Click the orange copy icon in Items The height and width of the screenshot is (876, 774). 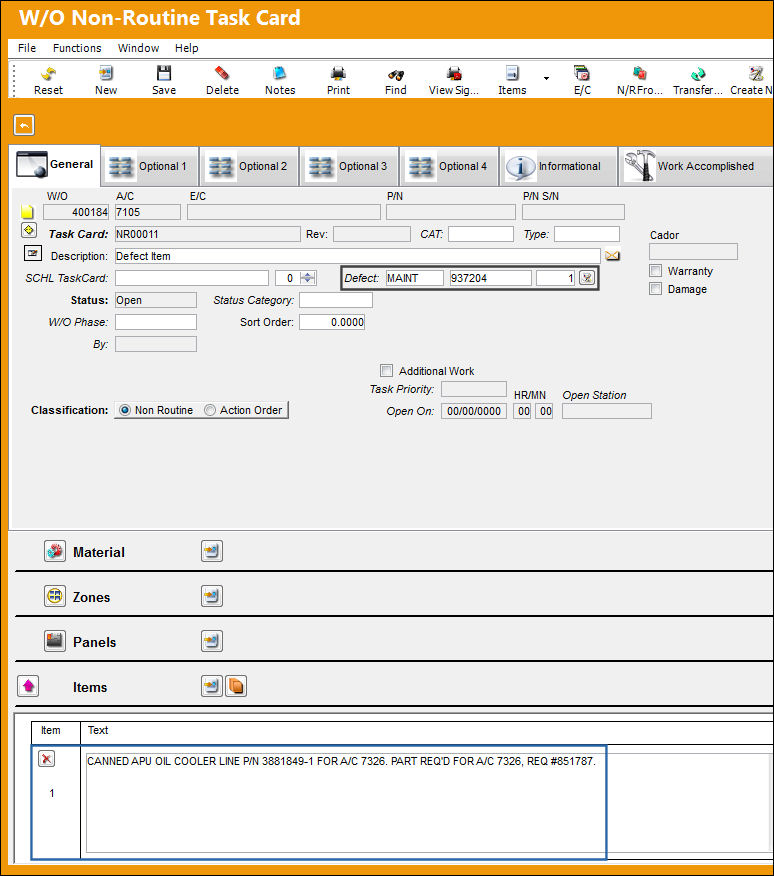click(x=236, y=686)
